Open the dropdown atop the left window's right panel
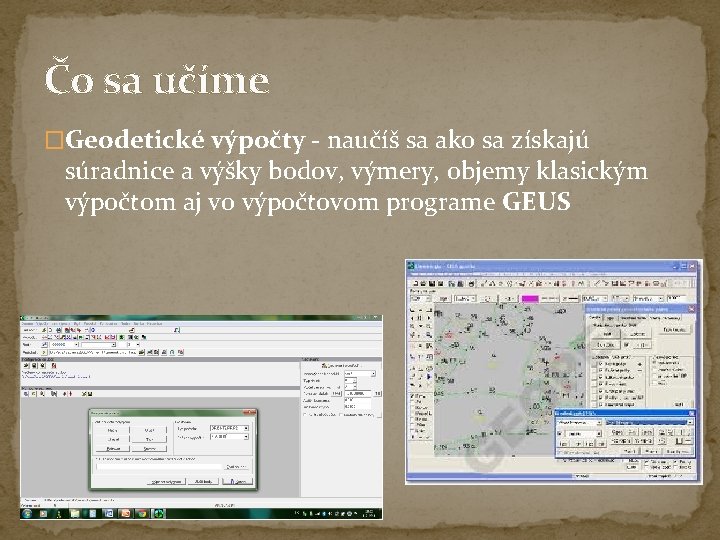The width and height of the screenshot is (720, 540). [360, 374]
